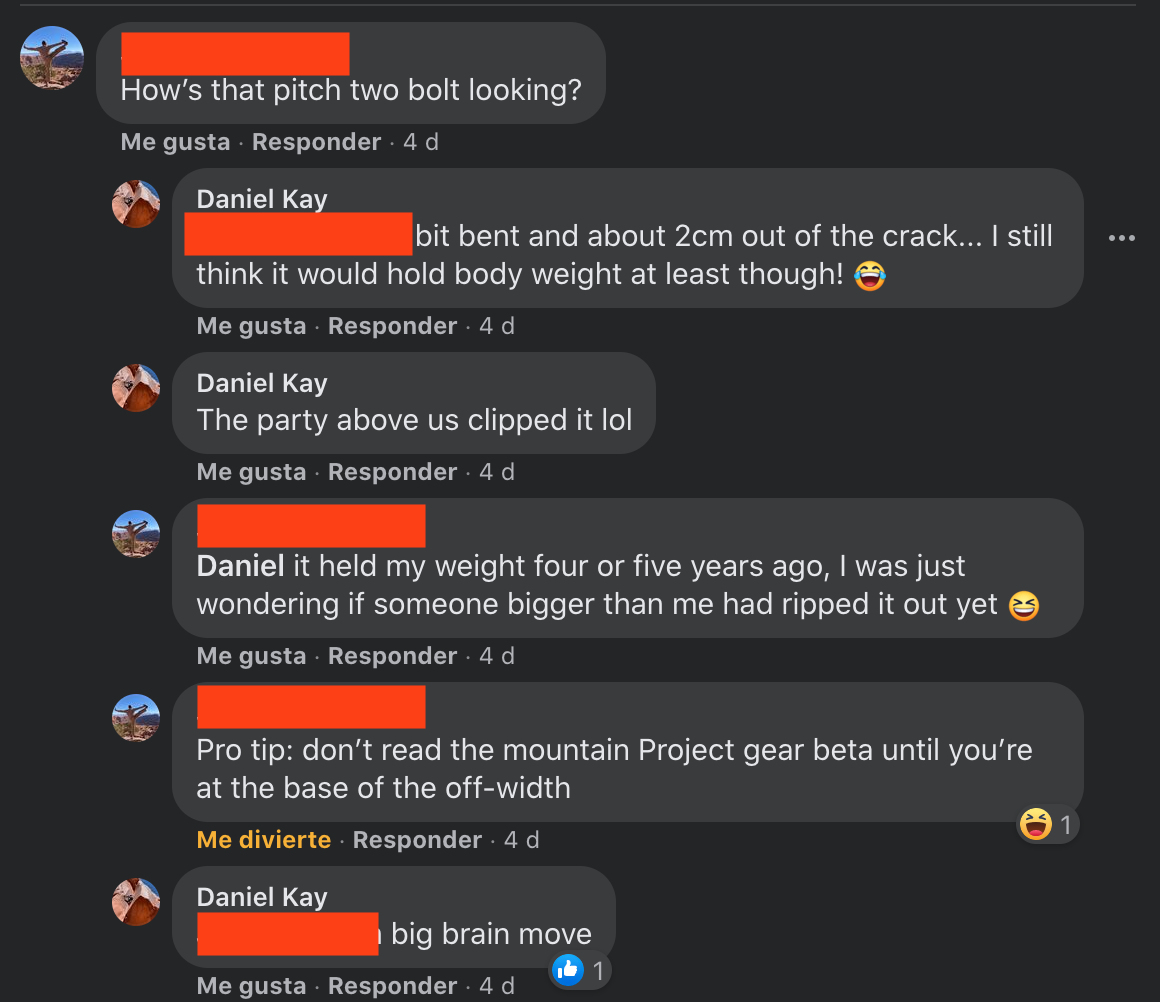Viewport: 1160px width, 1002px height.
Task: Click the bold 'Daniel' mention in the reply
Action: [x=241, y=566]
